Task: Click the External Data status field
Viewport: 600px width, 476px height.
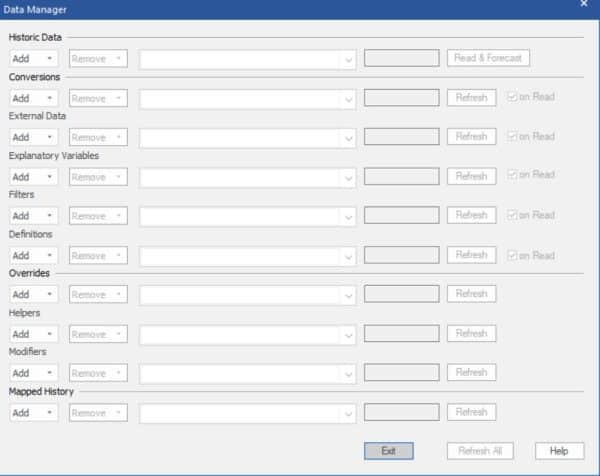Action: point(402,137)
